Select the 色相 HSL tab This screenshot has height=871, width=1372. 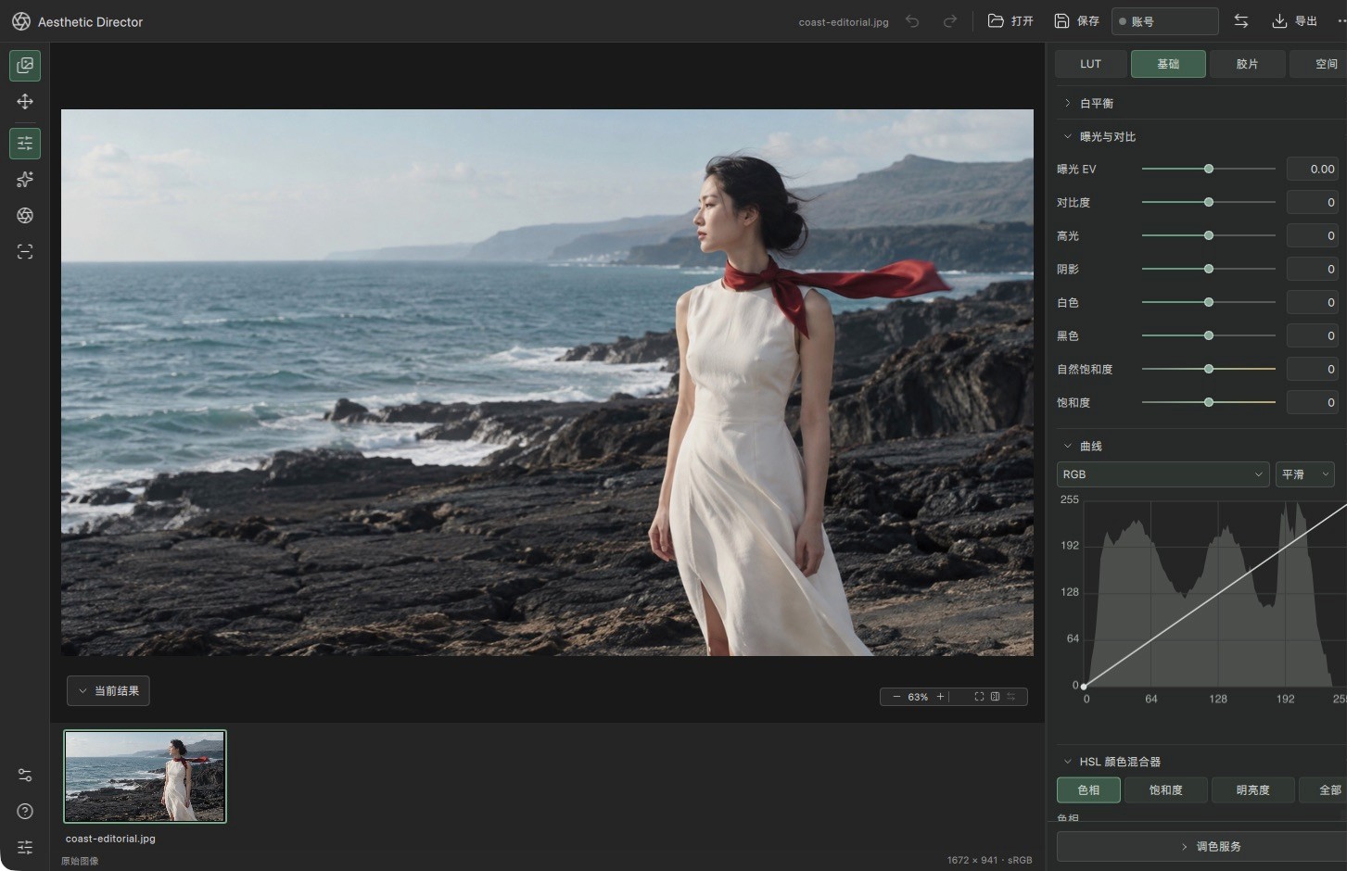[1088, 790]
